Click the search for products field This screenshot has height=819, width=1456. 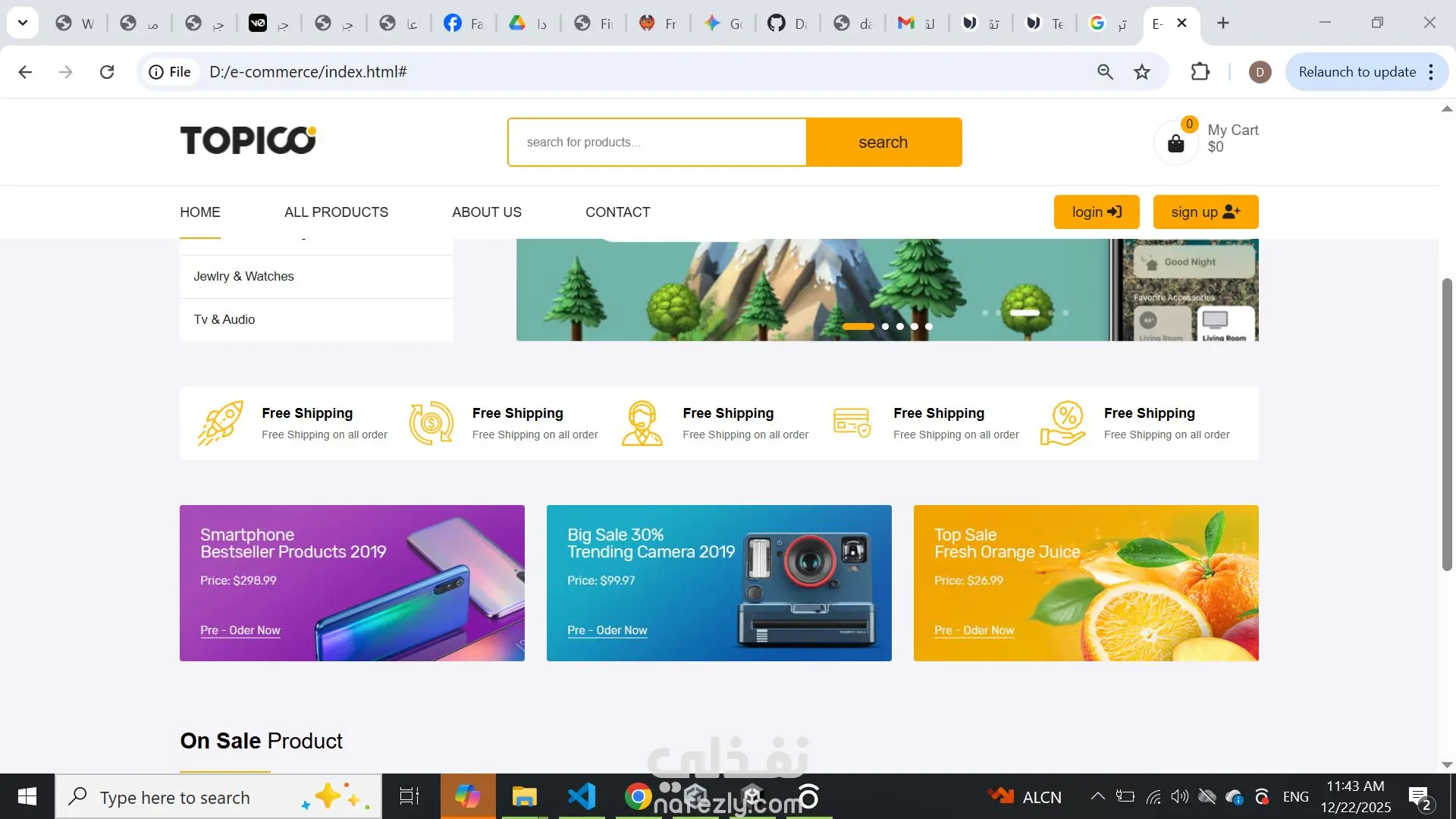[657, 143]
